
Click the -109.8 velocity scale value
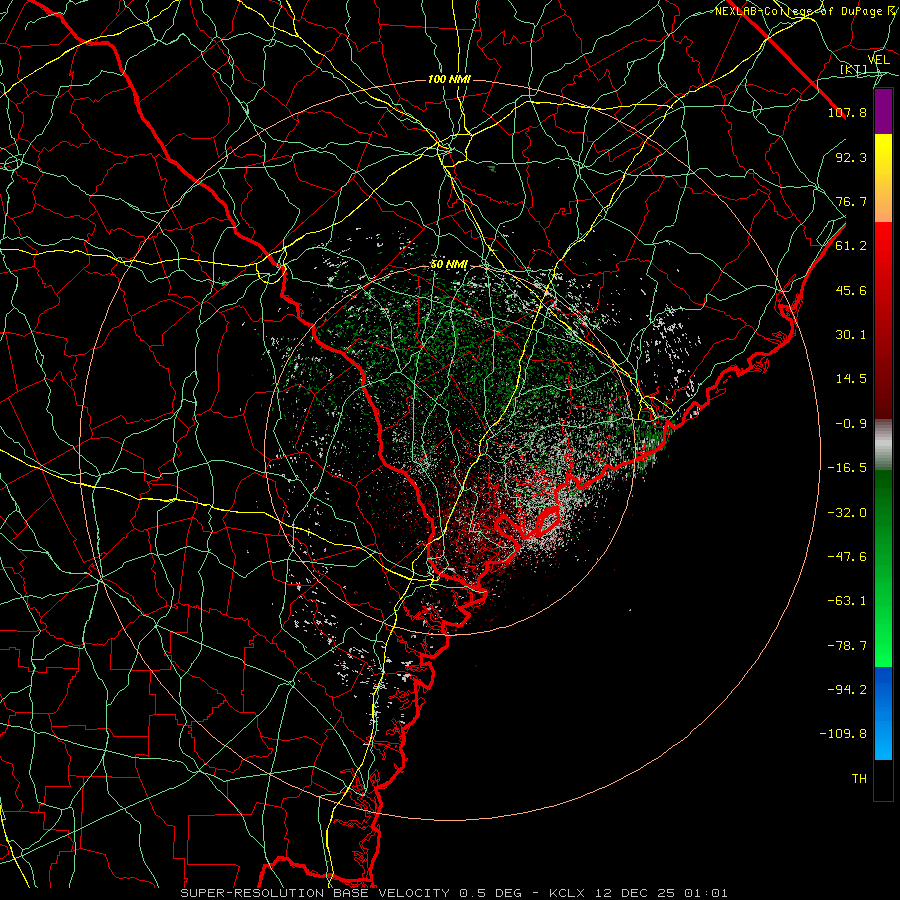click(x=843, y=734)
